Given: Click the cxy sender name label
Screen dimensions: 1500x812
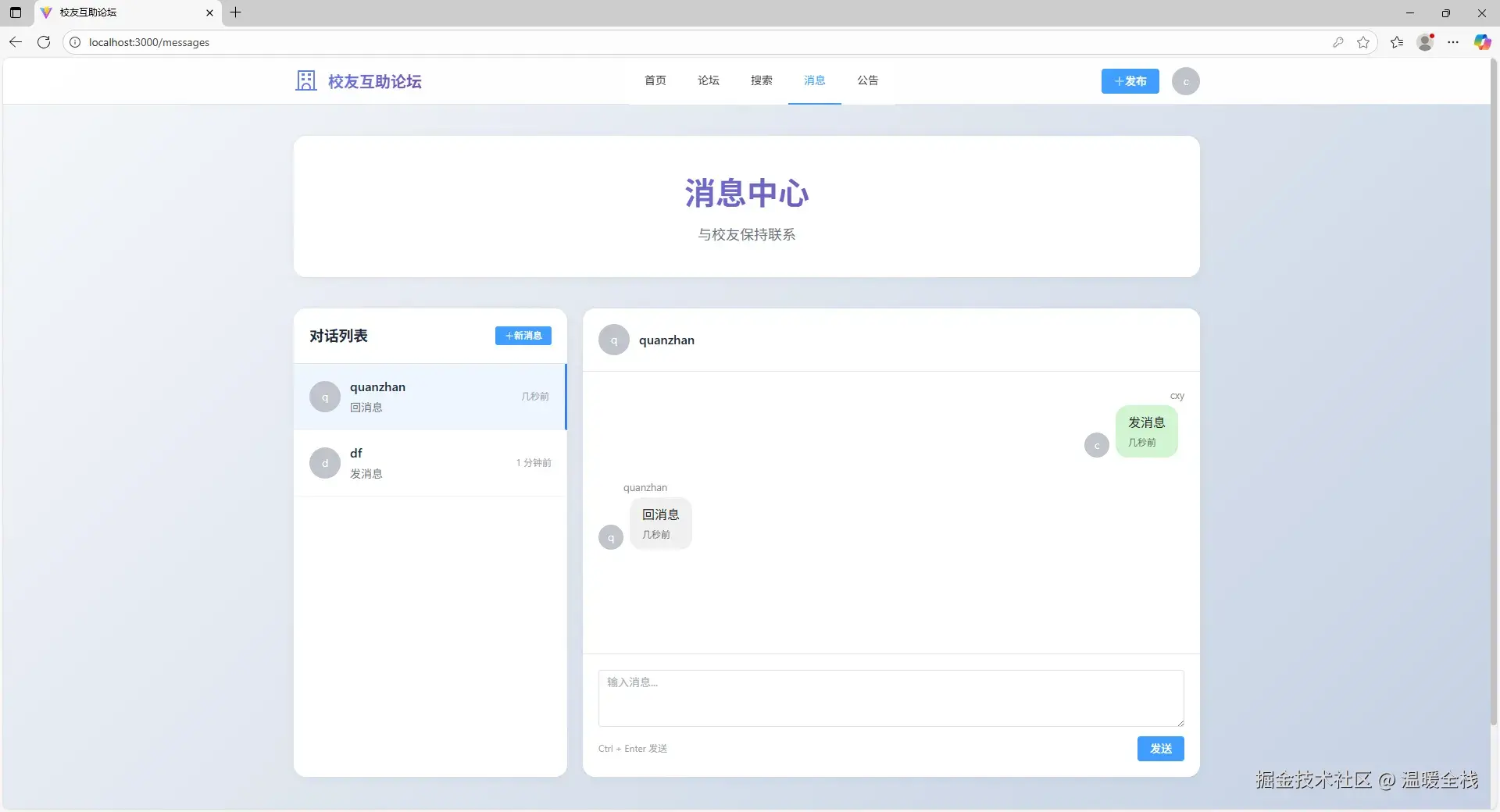Looking at the screenshot, I should 1177,396.
